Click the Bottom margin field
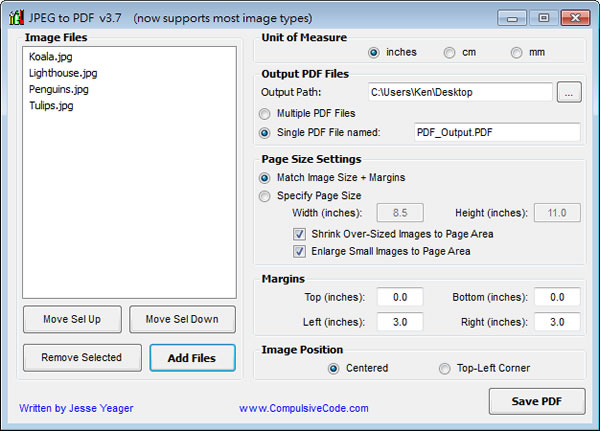The width and height of the screenshot is (600, 431). [x=557, y=297]
